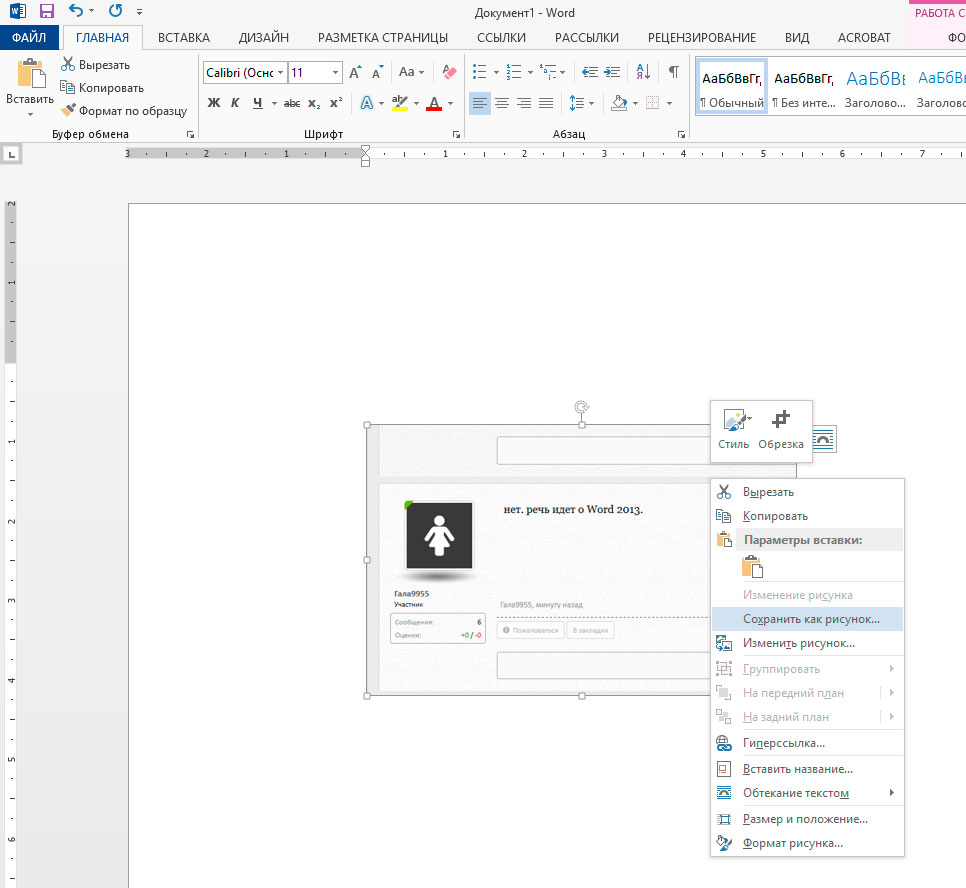Toggle subscript formatting
The width and height of the screenshot is (966, 888).
(314, 103)
